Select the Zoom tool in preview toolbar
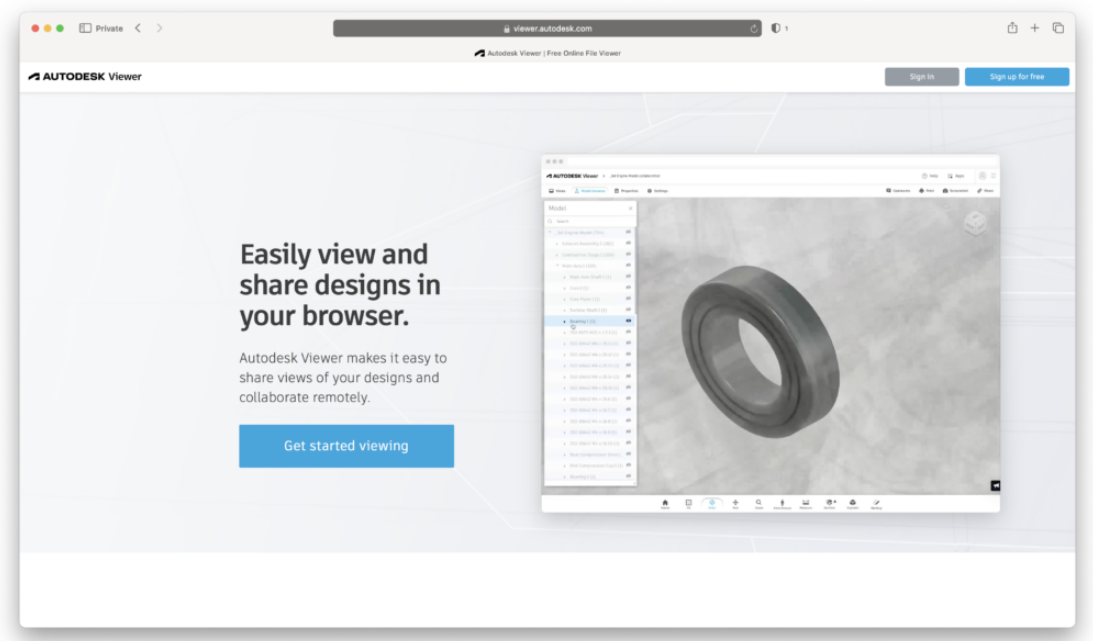This screenshot has width=1093, height=641. pos(758,504)
